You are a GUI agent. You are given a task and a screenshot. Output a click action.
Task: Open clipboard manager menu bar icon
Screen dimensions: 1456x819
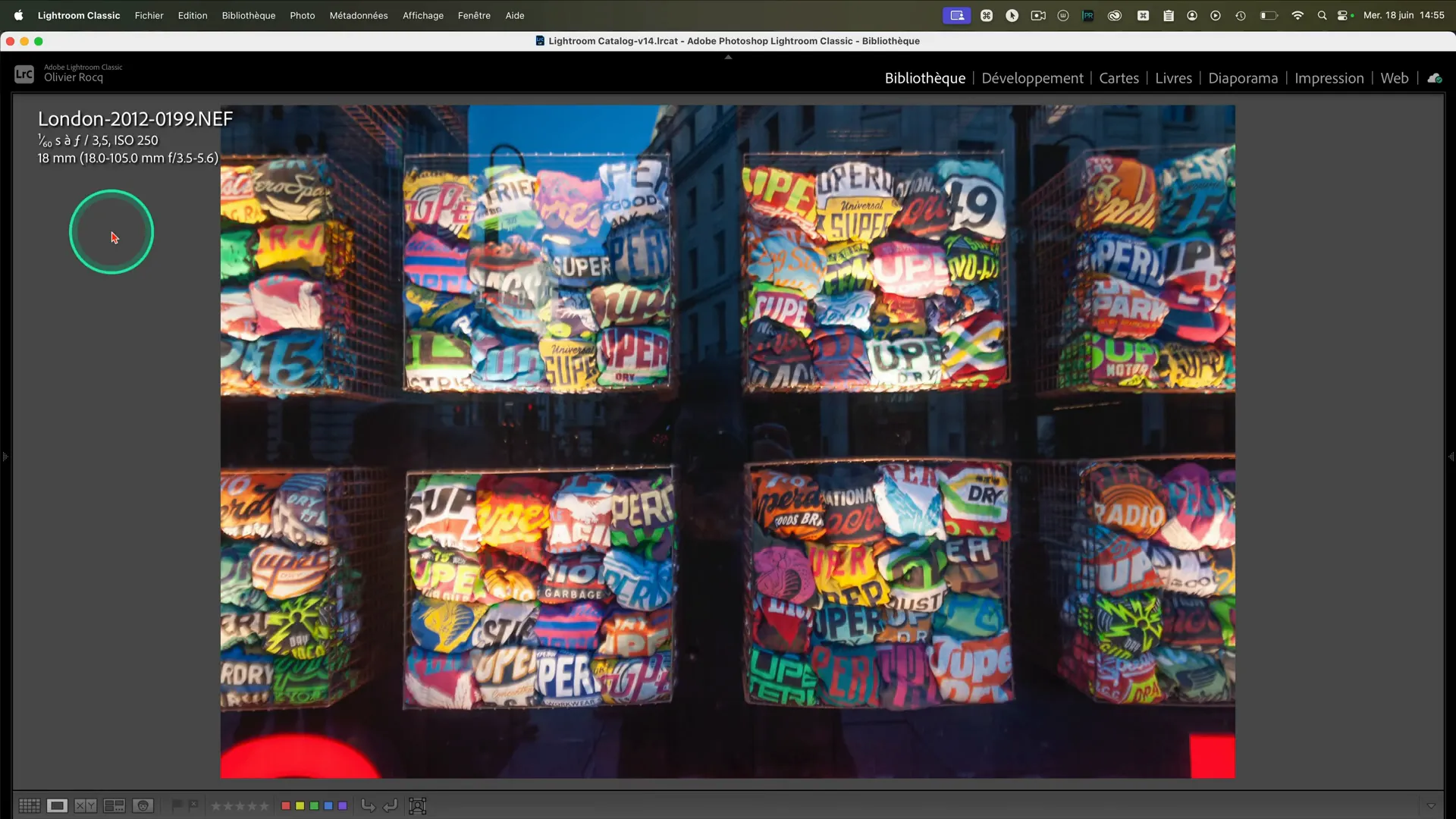pyautogui.click(x=1168, y=15)
